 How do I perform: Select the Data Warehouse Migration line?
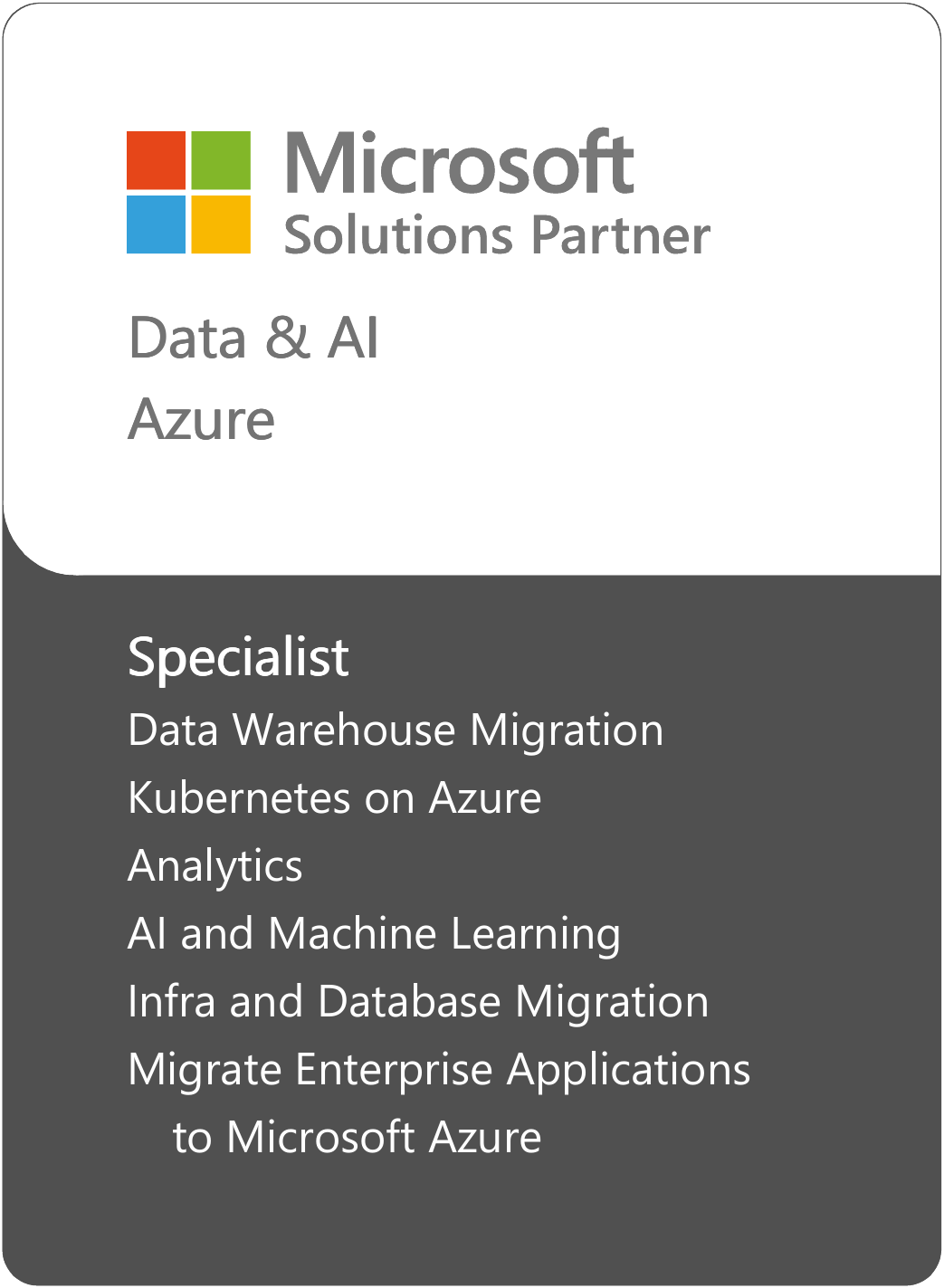pos(396,730)
